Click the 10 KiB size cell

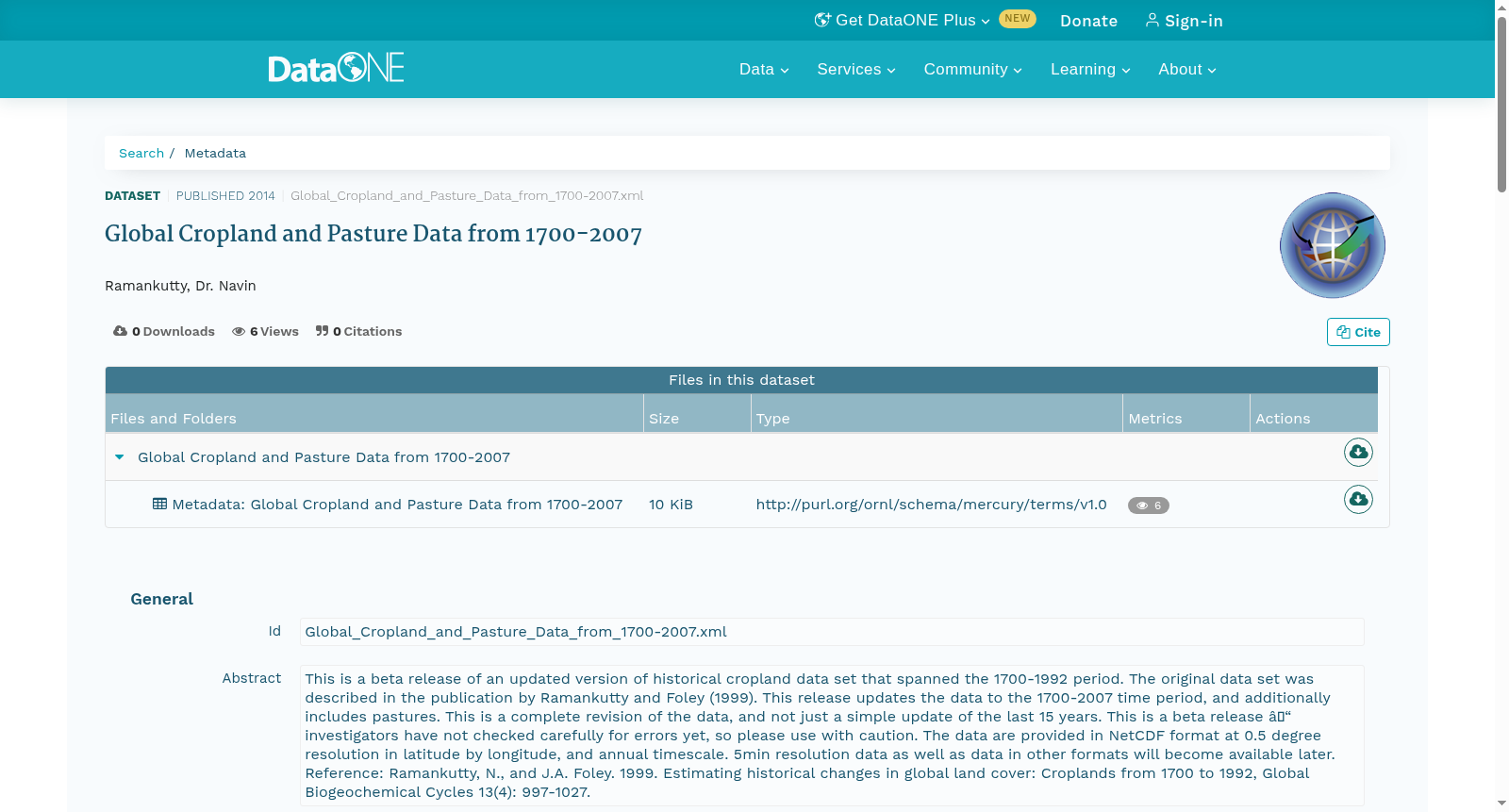click(671, 505)
